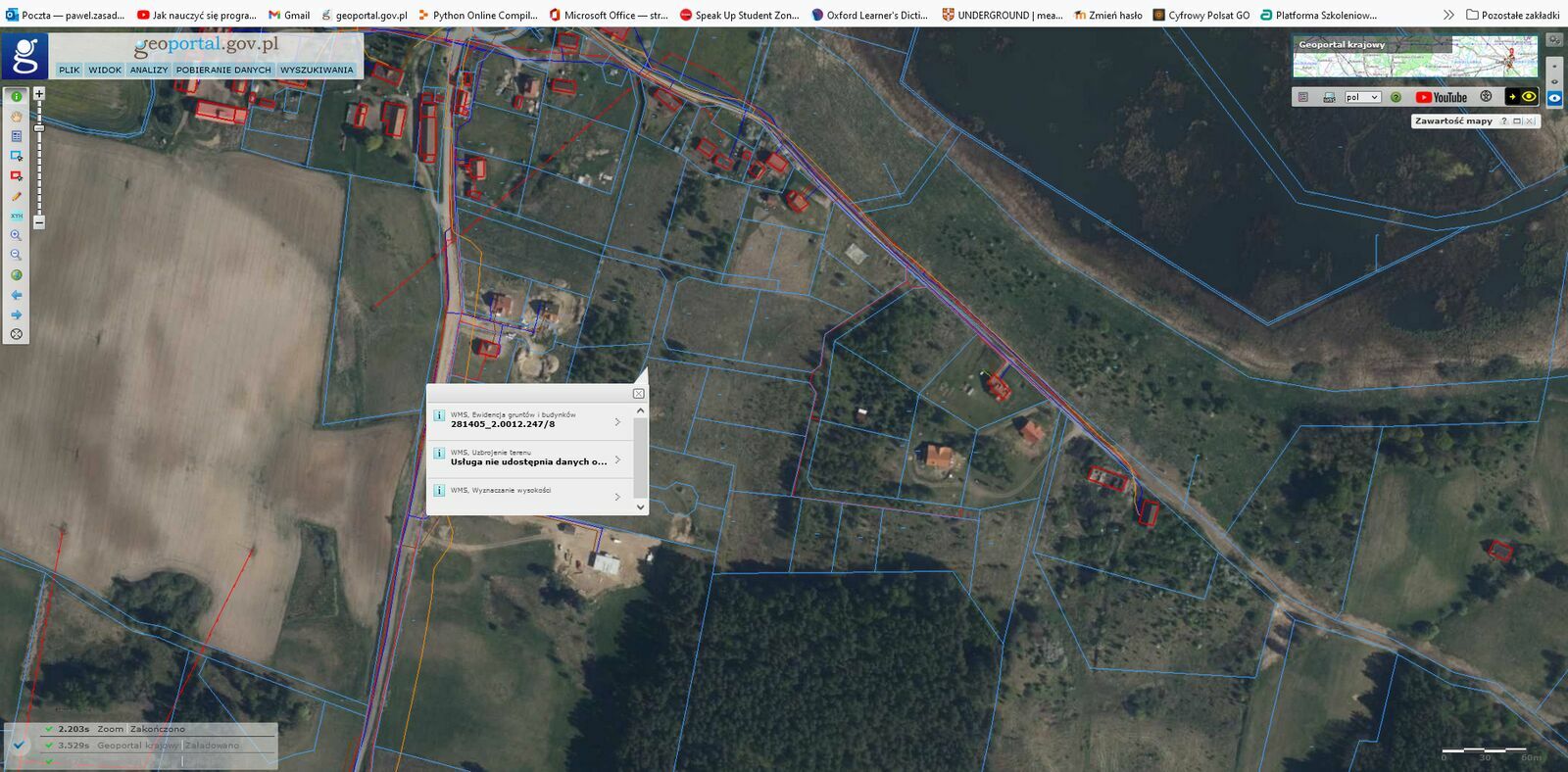Toggle the accessibility figure icon
Screen dimensions: 1568x772
(1486, 96)
